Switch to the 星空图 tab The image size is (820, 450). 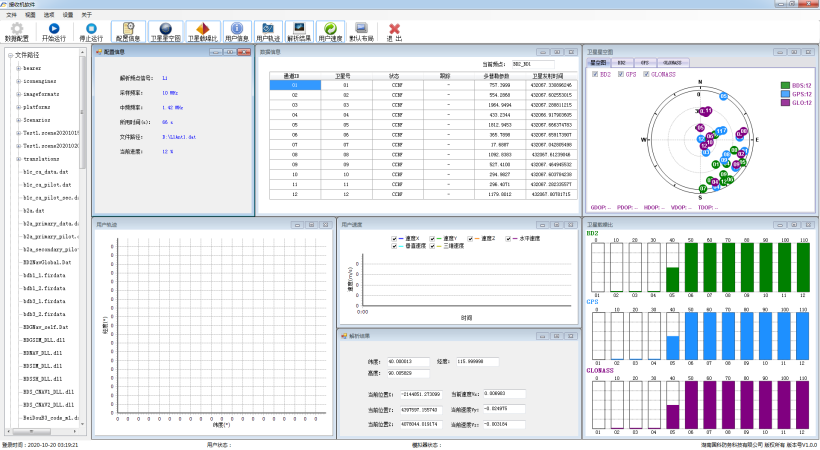click(x=598, y=62)
